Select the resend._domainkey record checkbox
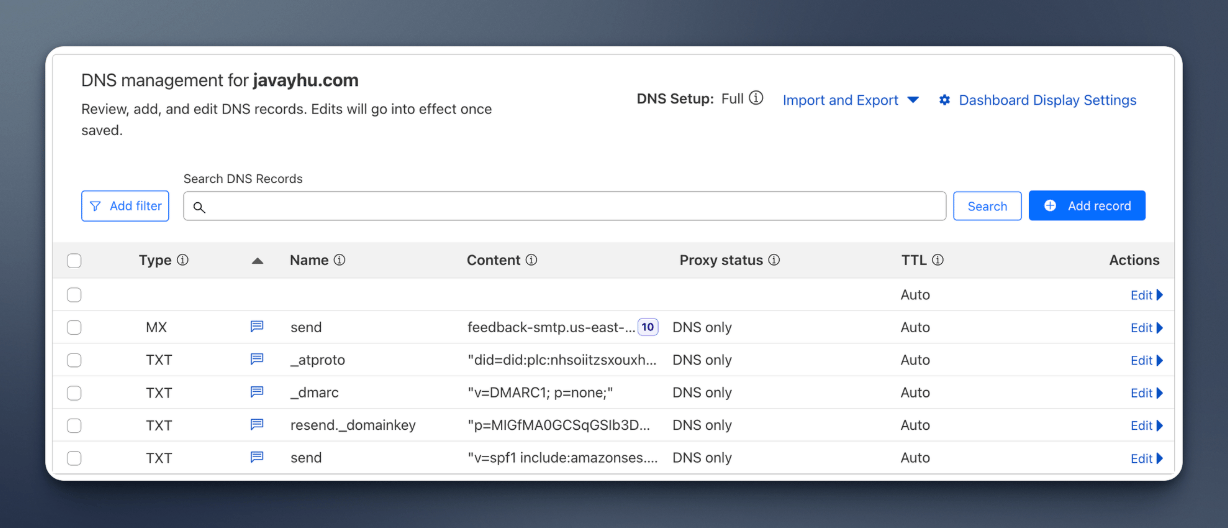The image size is (1228, 528). tap(74, 425)
